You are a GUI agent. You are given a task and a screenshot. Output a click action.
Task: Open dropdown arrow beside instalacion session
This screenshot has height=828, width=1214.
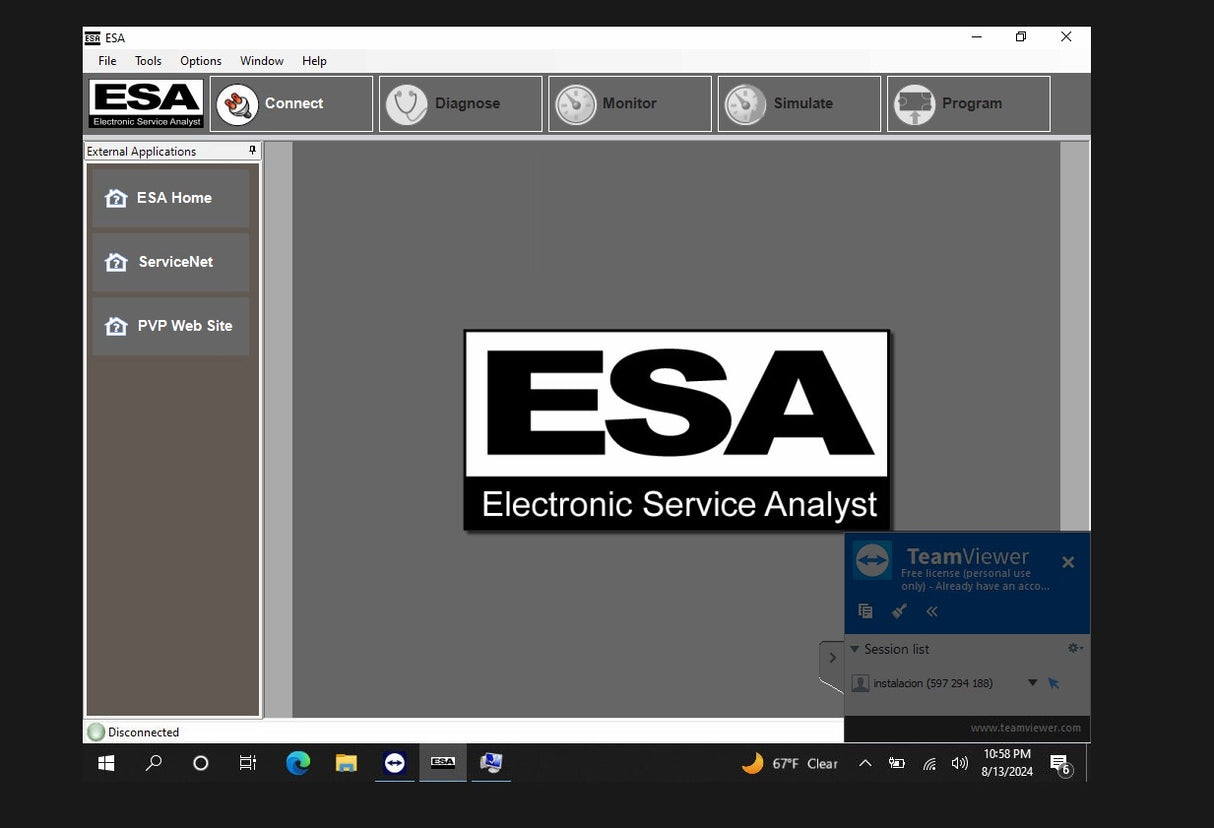1032,683
